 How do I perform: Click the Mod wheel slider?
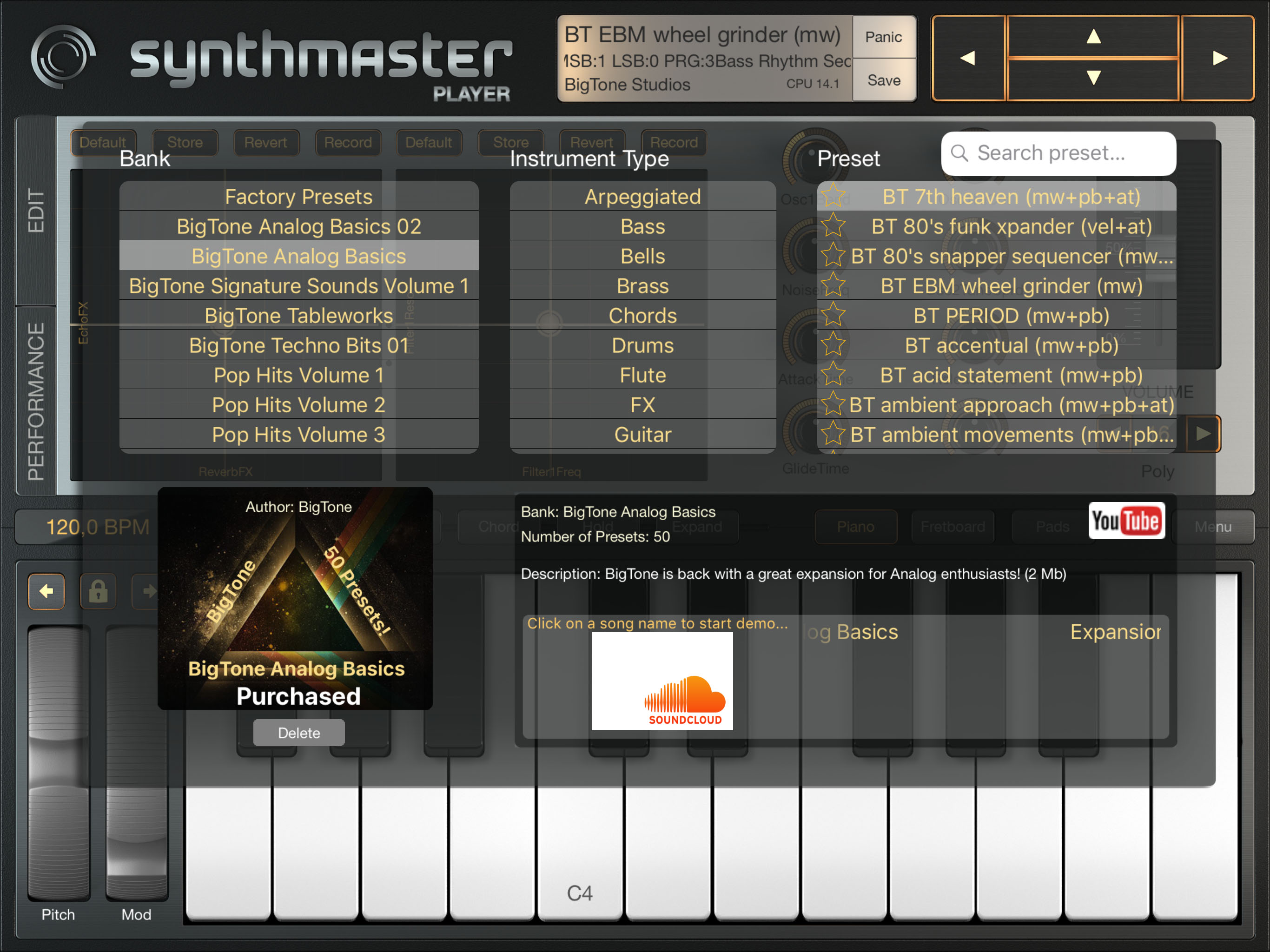tap(136, 764)
